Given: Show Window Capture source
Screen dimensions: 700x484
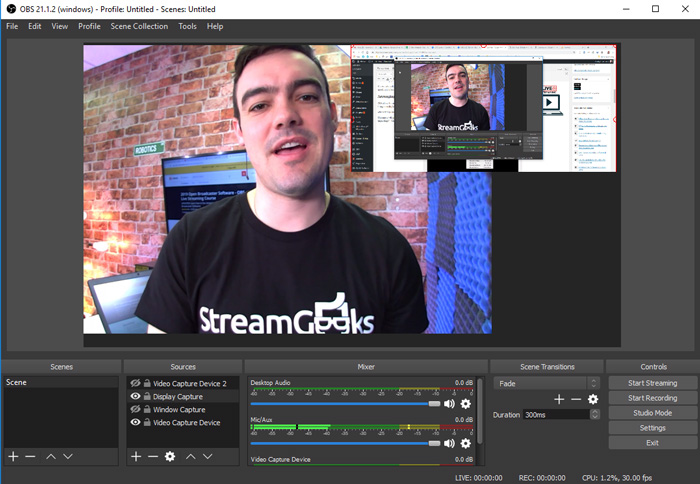Looking at the screenshot, I should coord(135,409).
